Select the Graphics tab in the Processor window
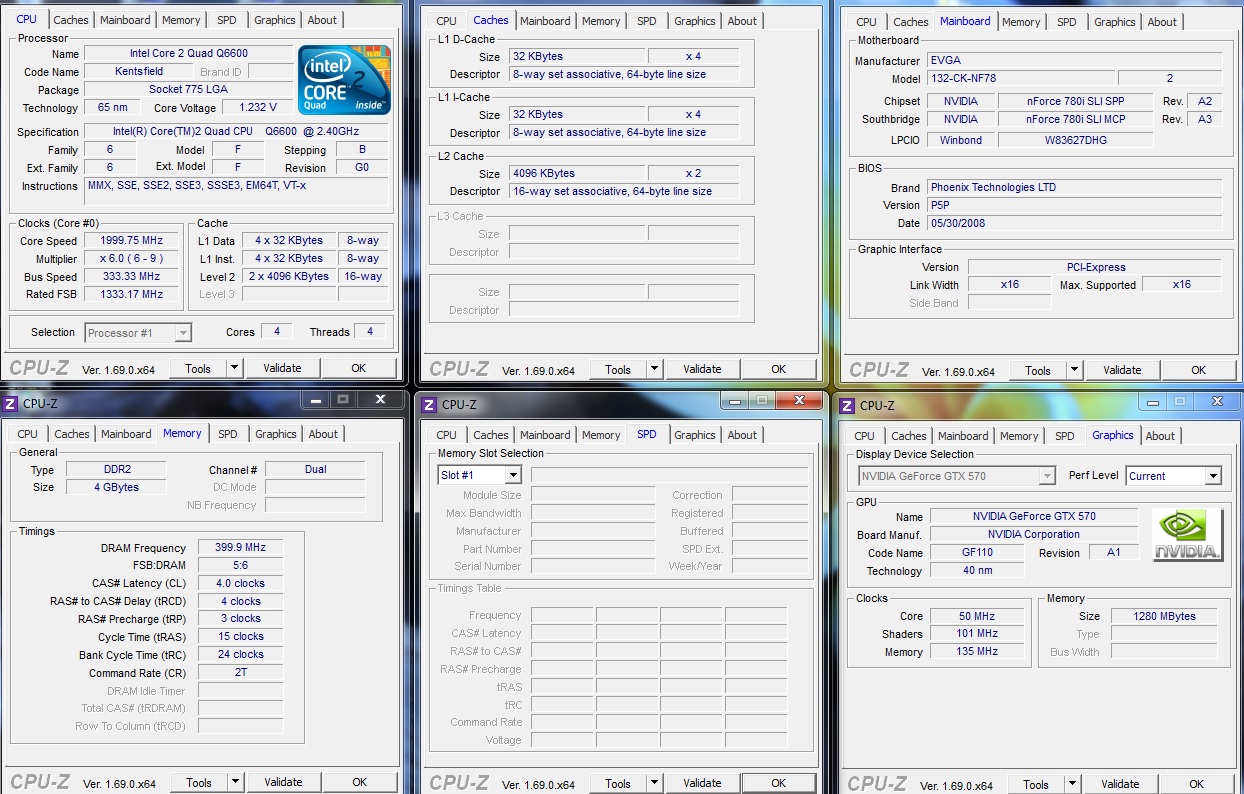 (x=275, y=20)
